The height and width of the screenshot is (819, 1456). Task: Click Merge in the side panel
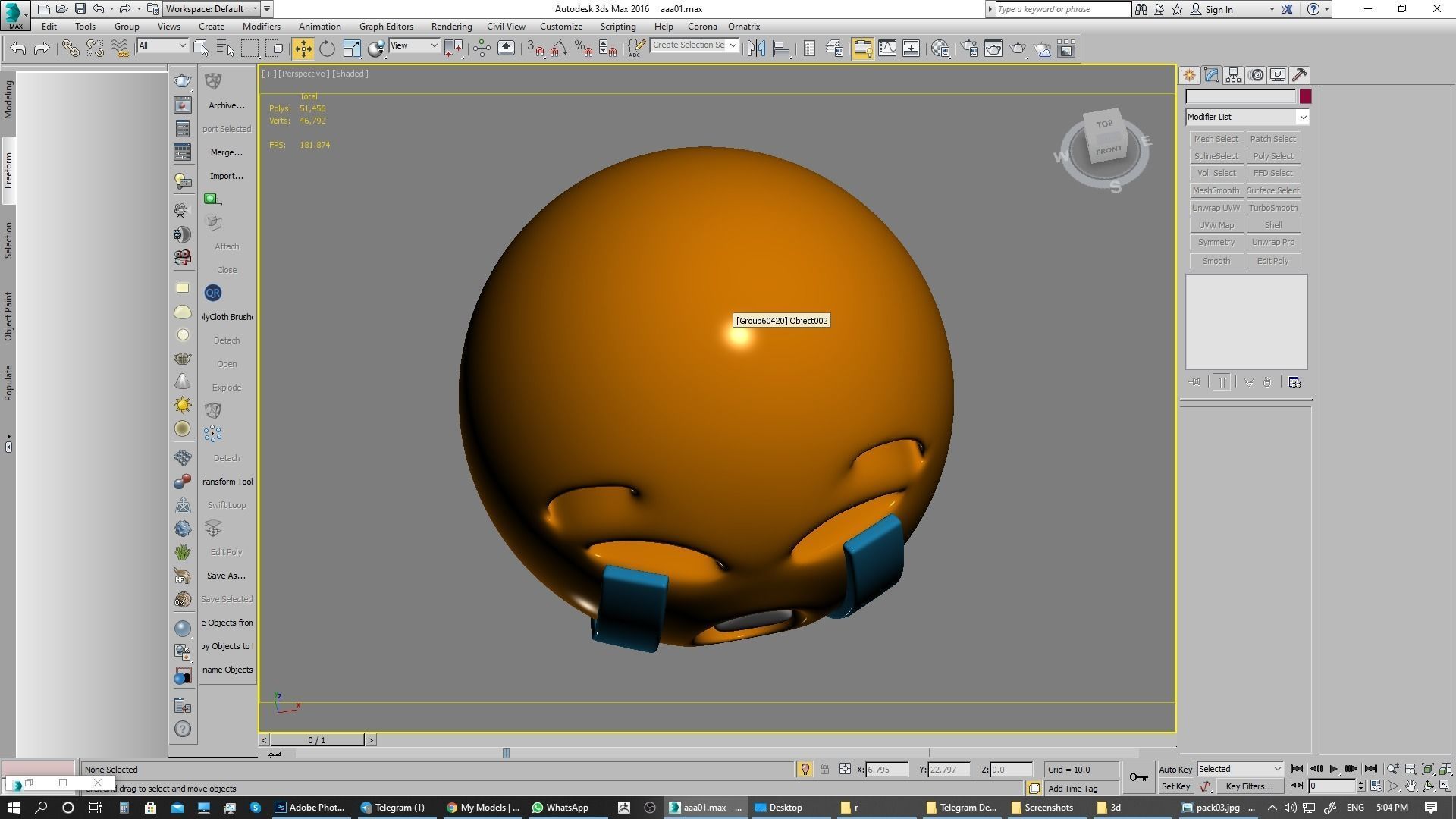[227, 152]
